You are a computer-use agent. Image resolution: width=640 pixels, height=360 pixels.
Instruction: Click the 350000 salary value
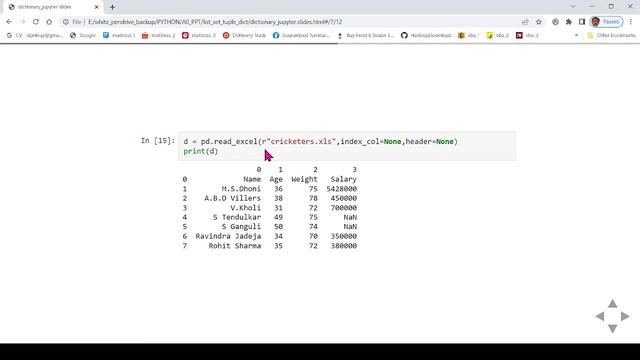(x=344, y=236)
